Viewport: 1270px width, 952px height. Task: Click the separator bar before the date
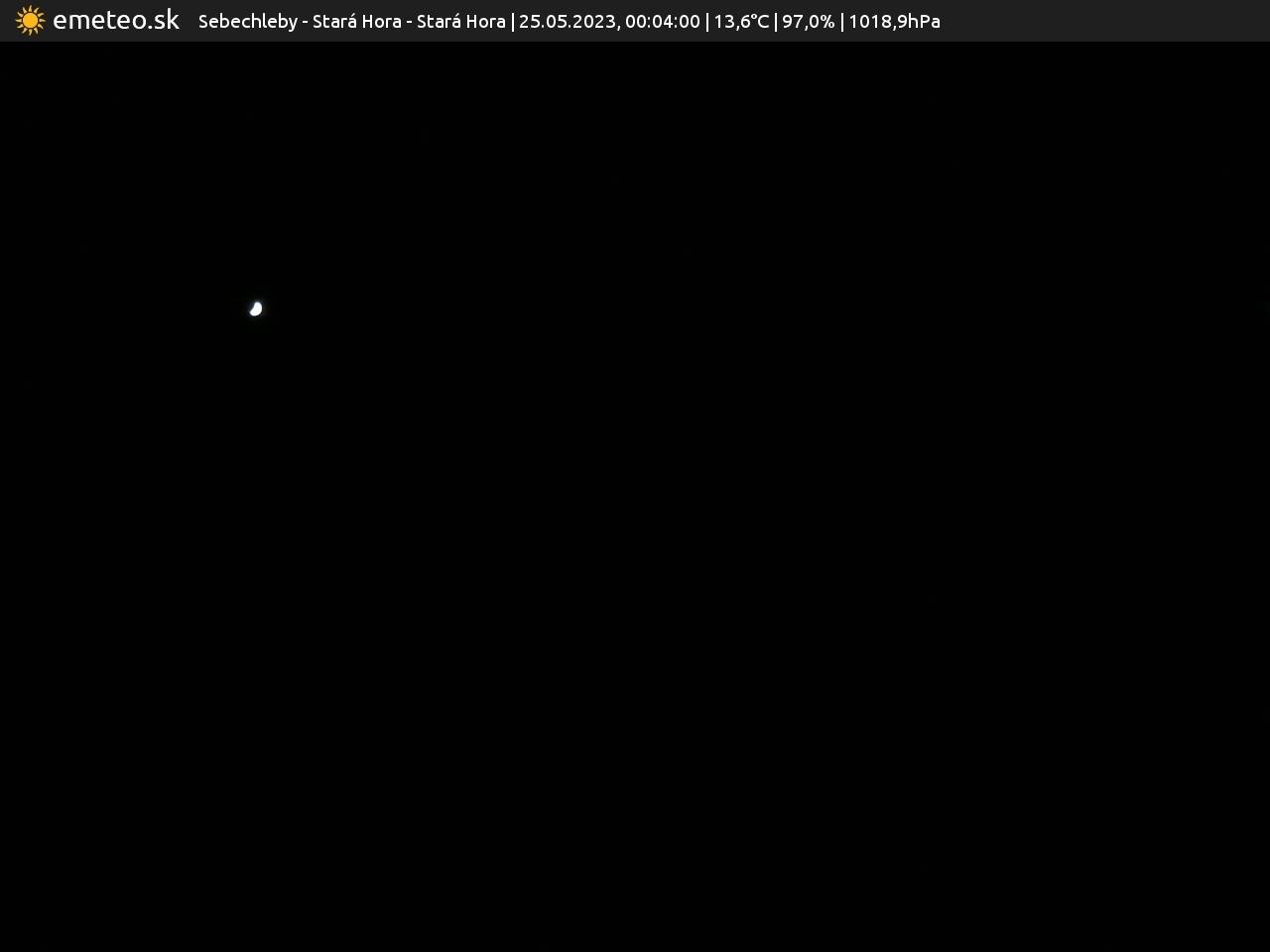[x=512, y=22]
